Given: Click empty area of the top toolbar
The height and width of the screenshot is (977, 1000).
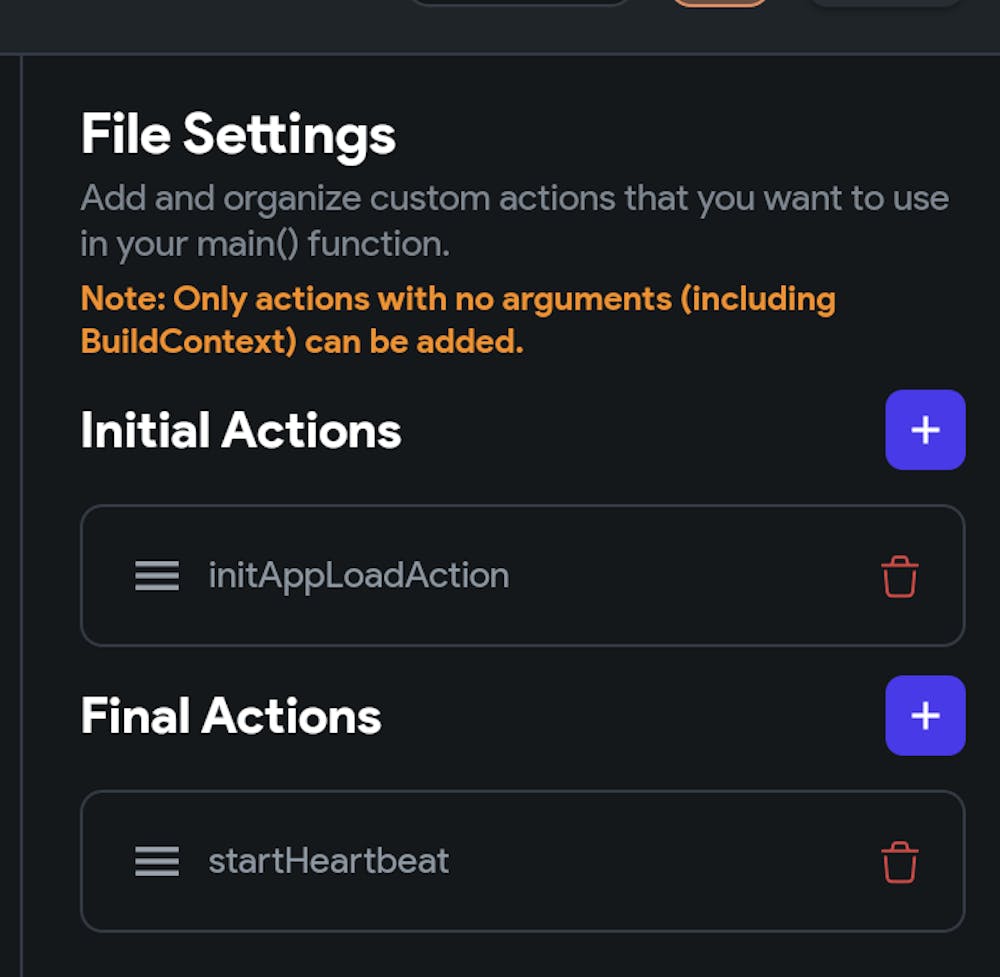Looking at the screenshot, I should (200, 25).
